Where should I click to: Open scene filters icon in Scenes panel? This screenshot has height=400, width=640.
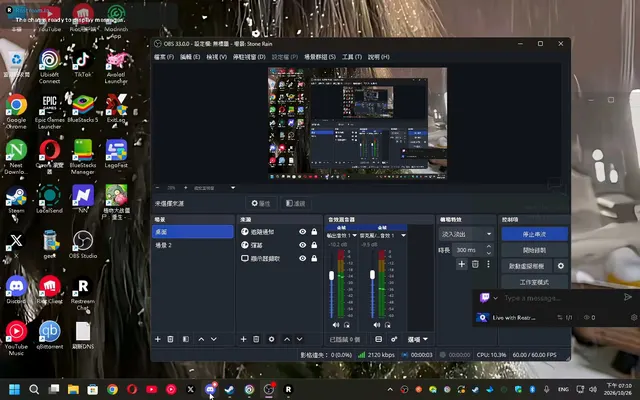click(x=186, y=339)
